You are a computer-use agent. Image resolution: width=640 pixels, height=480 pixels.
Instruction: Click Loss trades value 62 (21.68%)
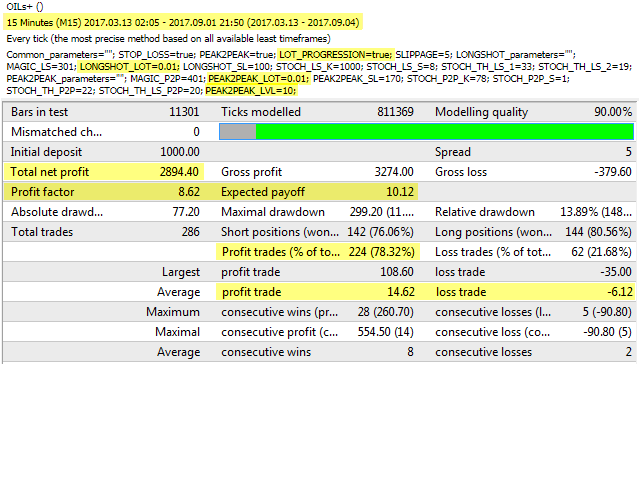pyautogui.click(x=601, y=252)
